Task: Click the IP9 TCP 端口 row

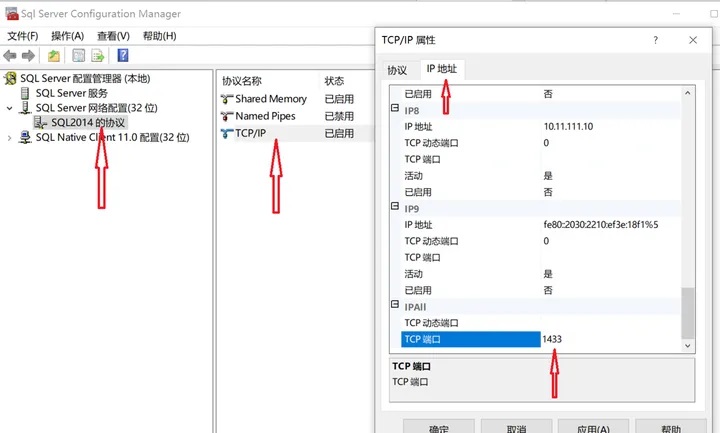Action: (x=540, y=258)
